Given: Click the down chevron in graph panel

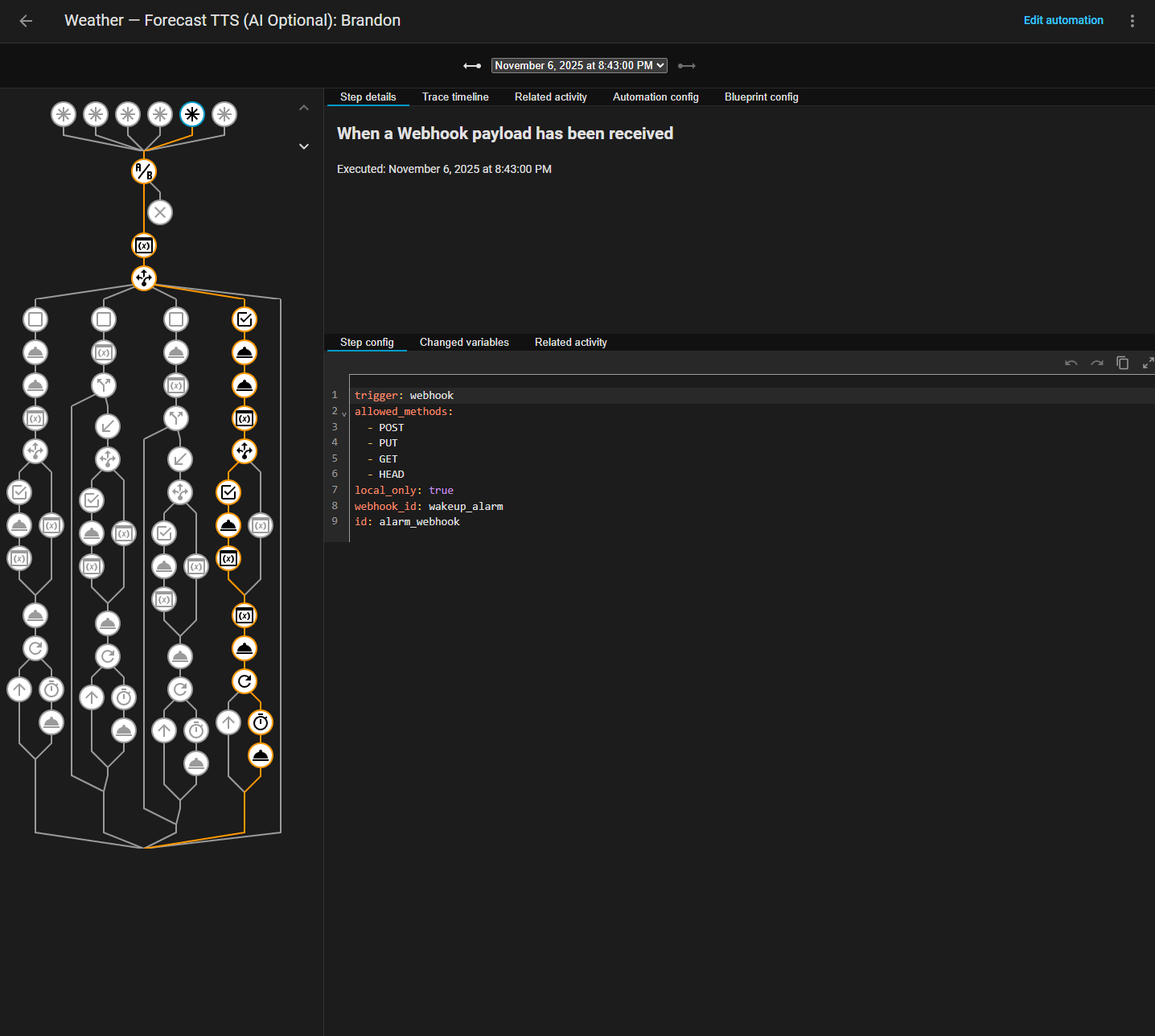Looking at the screenshot, I should 304,146.
